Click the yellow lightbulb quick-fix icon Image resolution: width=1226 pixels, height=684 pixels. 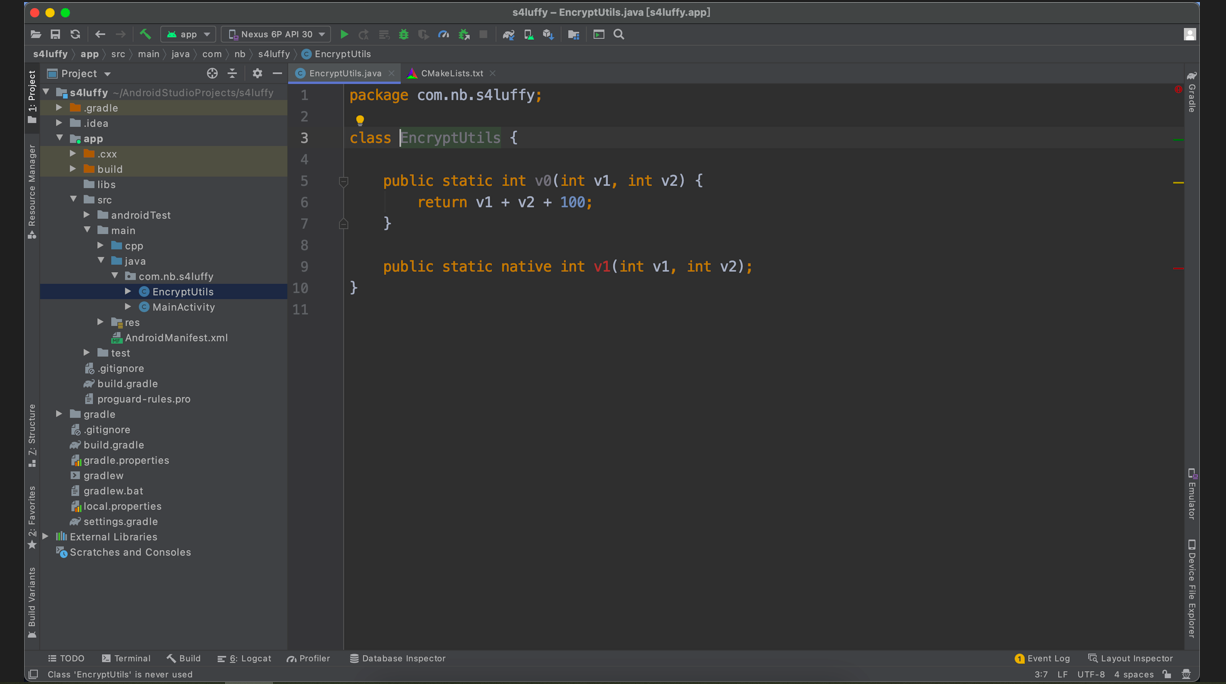(360, 120)
